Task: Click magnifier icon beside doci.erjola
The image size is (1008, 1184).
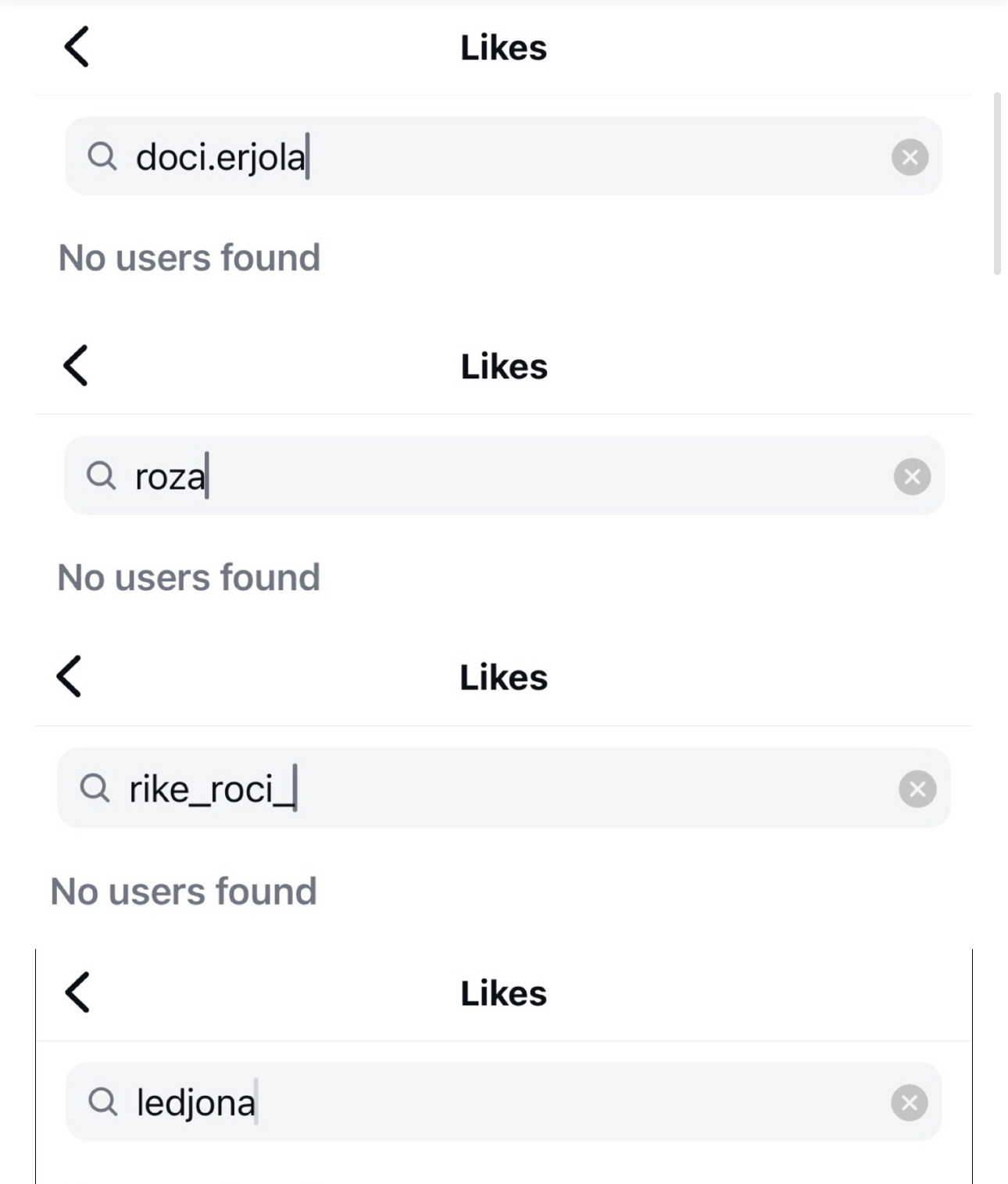Action: coord(102,156)
